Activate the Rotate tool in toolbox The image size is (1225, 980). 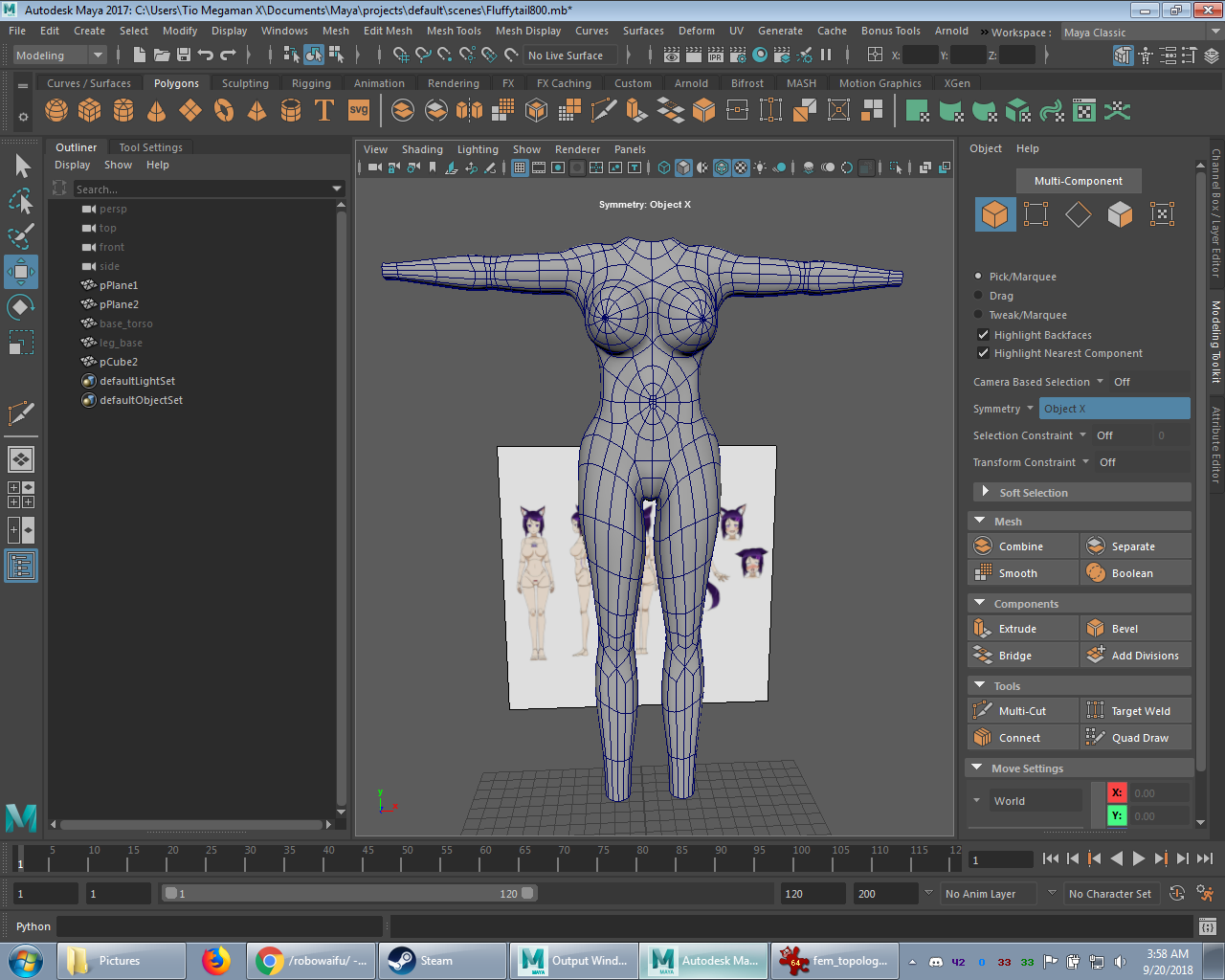[21, 307]
